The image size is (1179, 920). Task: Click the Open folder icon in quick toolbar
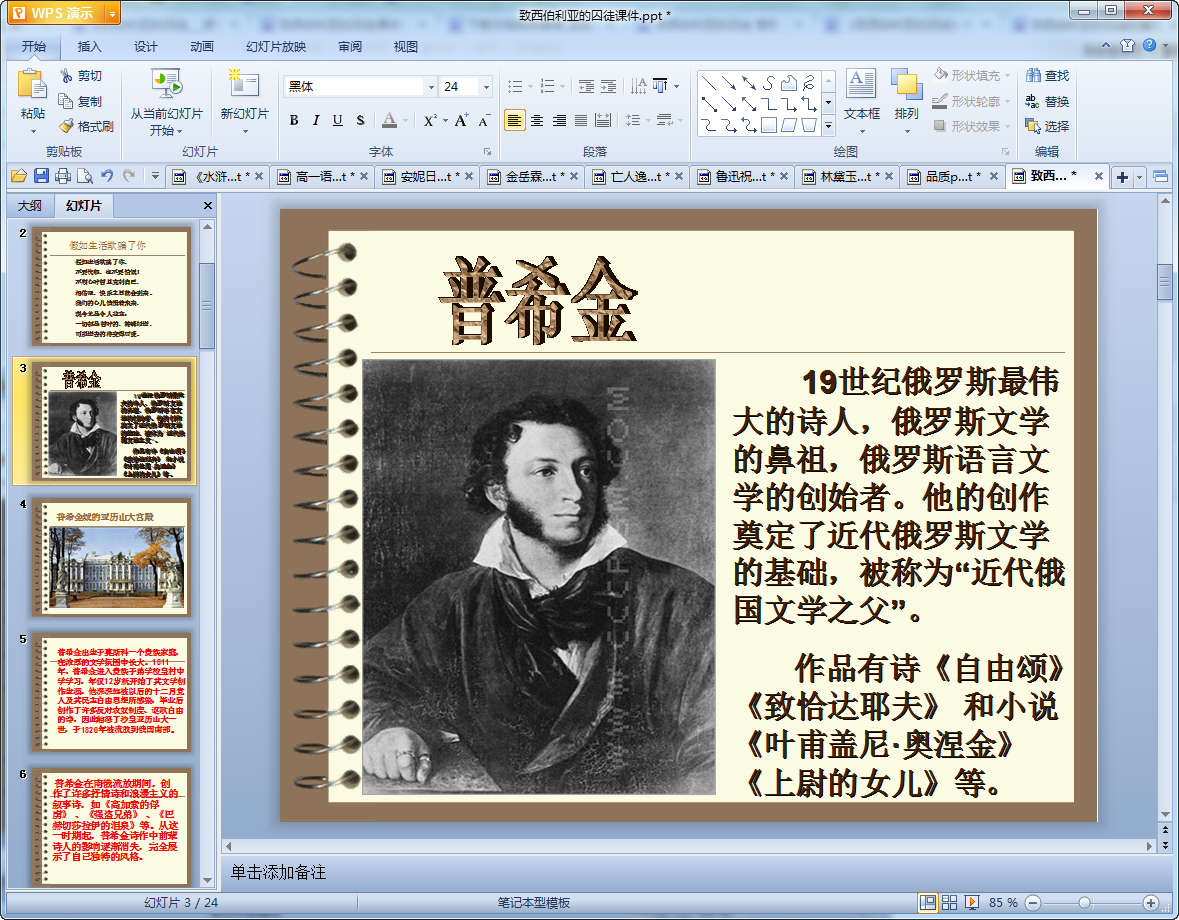pos(19,176)
